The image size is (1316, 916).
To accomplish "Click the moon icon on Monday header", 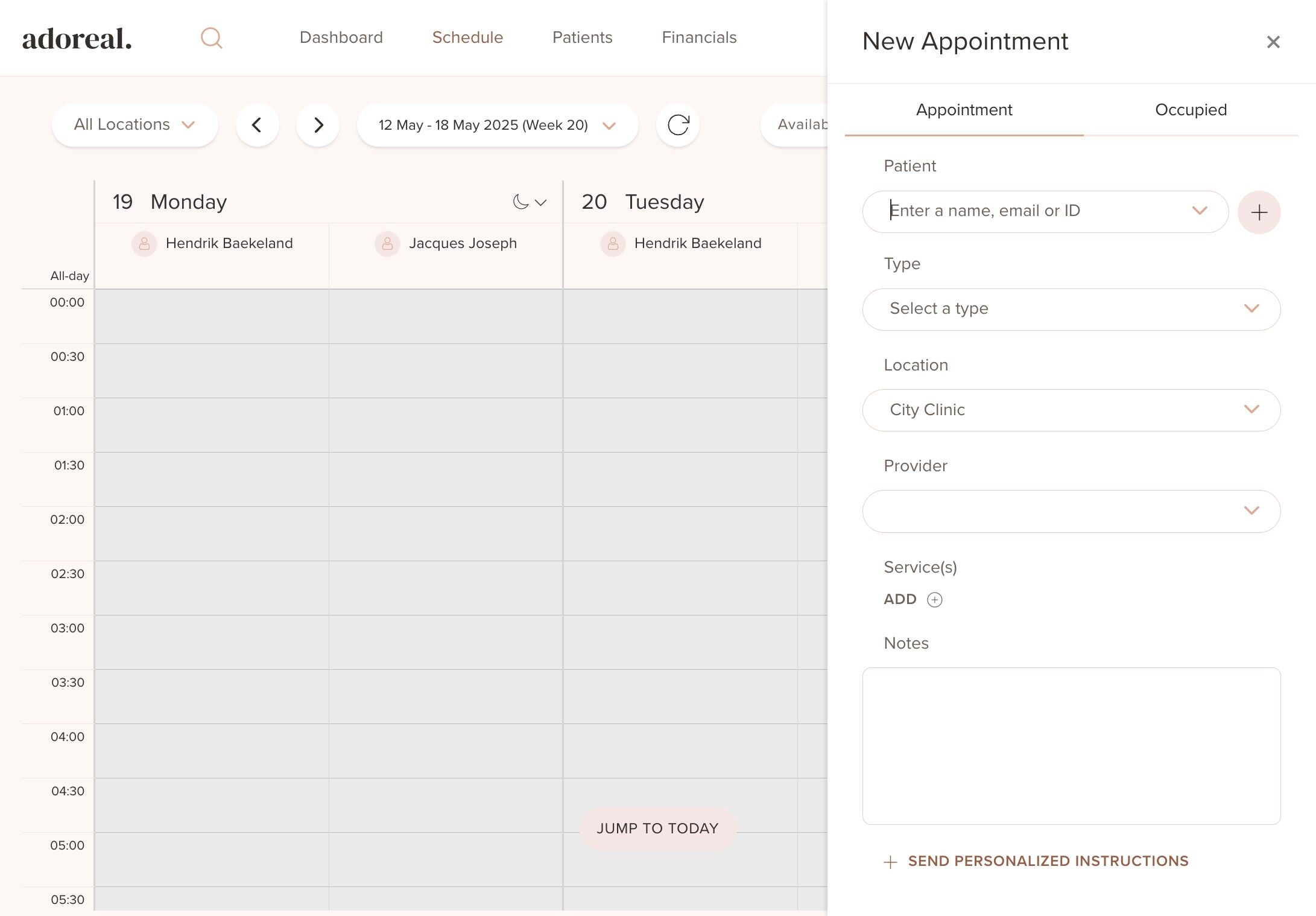I will coord(520,202).
